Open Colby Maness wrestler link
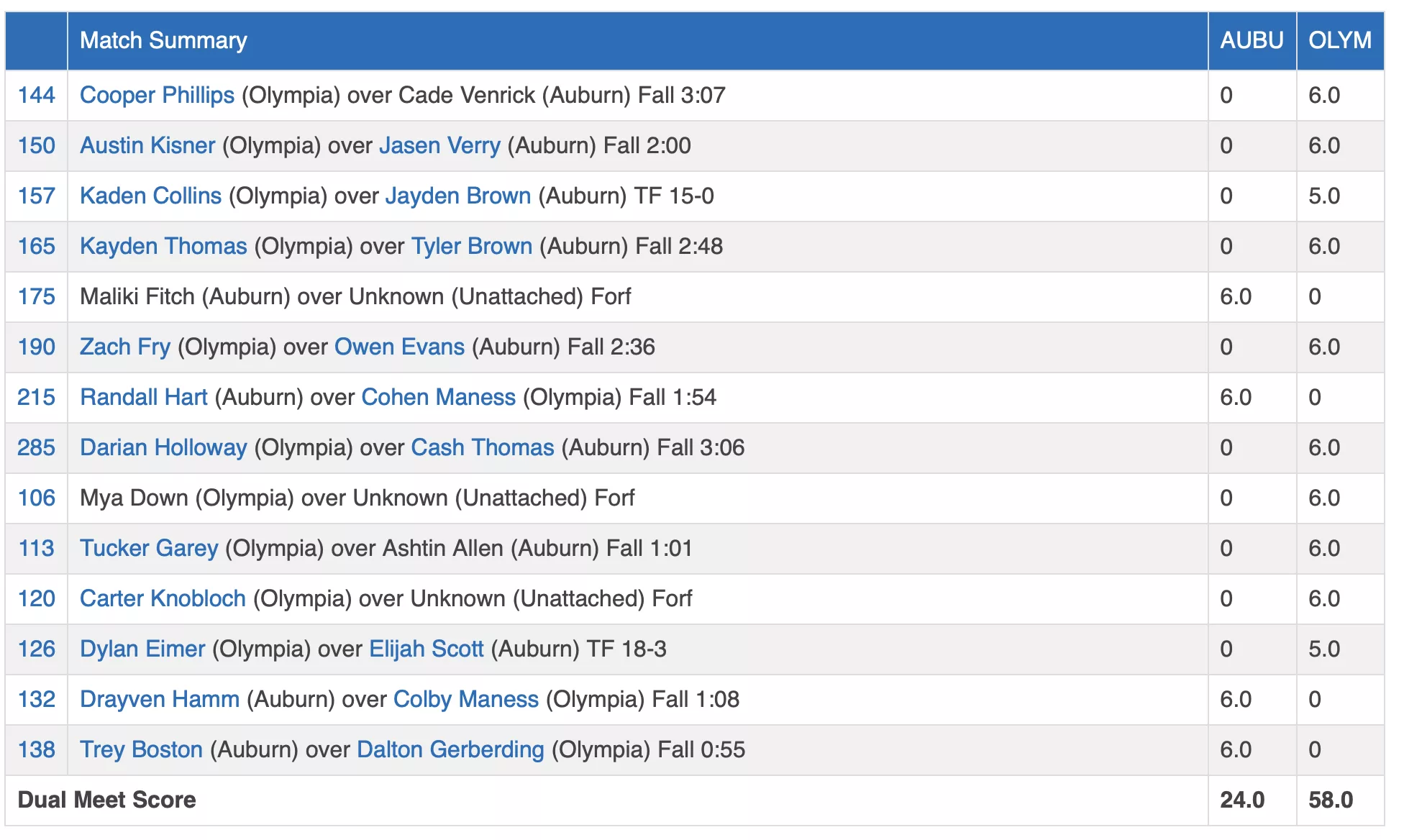Screen dimensions: 1404x840 [466, 699]
